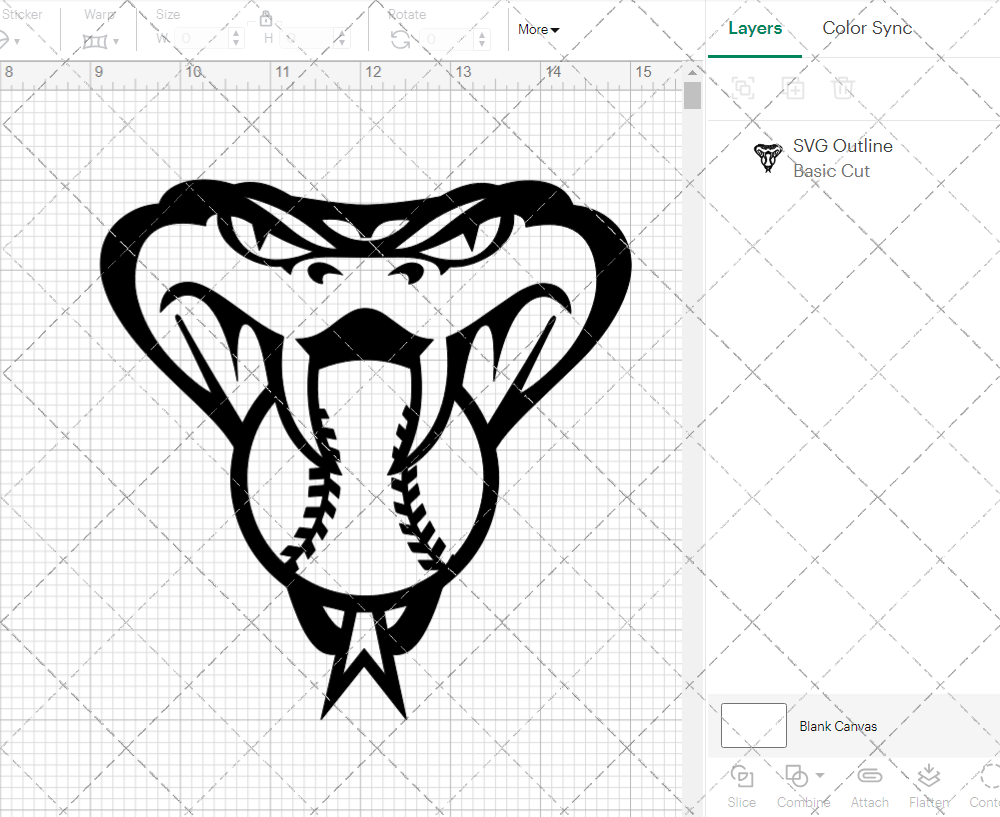Duplicate layer using the Layers panel icon
The width and height of the screenshot is (1000, 817).
point(794,88)
